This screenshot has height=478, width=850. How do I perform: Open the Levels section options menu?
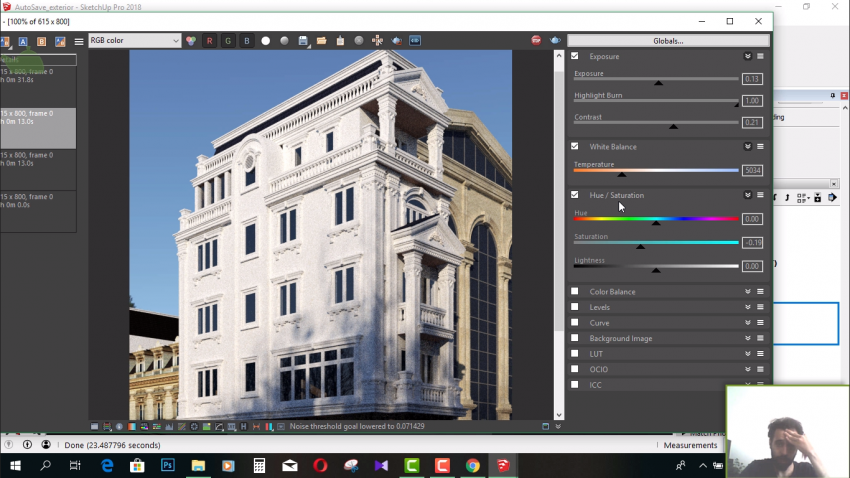coord(761,307)
